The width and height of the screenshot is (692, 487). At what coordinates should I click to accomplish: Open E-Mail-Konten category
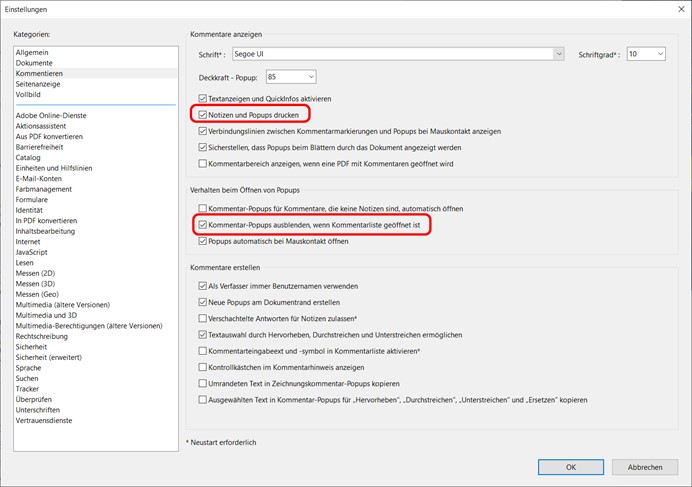click(x=39, y=179)
